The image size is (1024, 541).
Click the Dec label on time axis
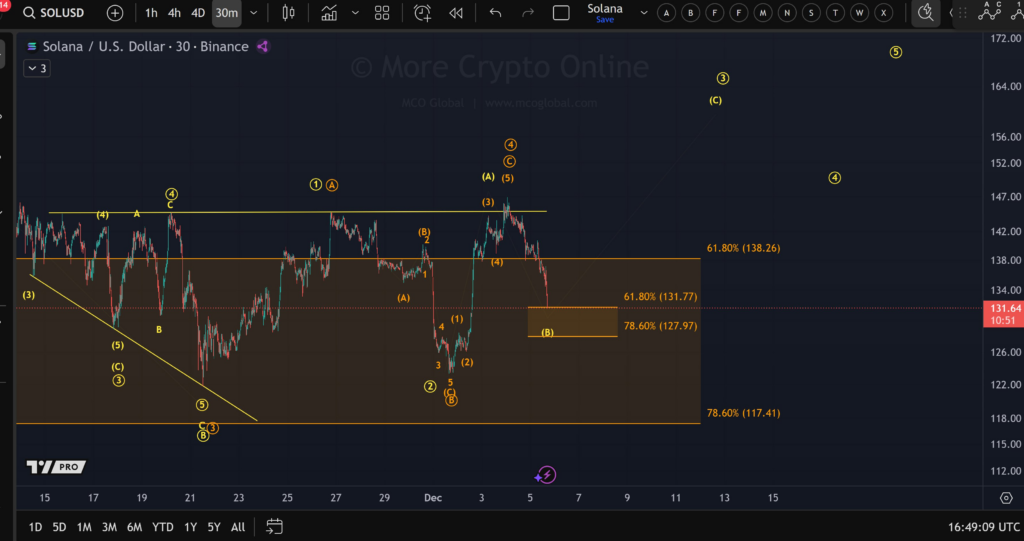click(x=433, y=498)
